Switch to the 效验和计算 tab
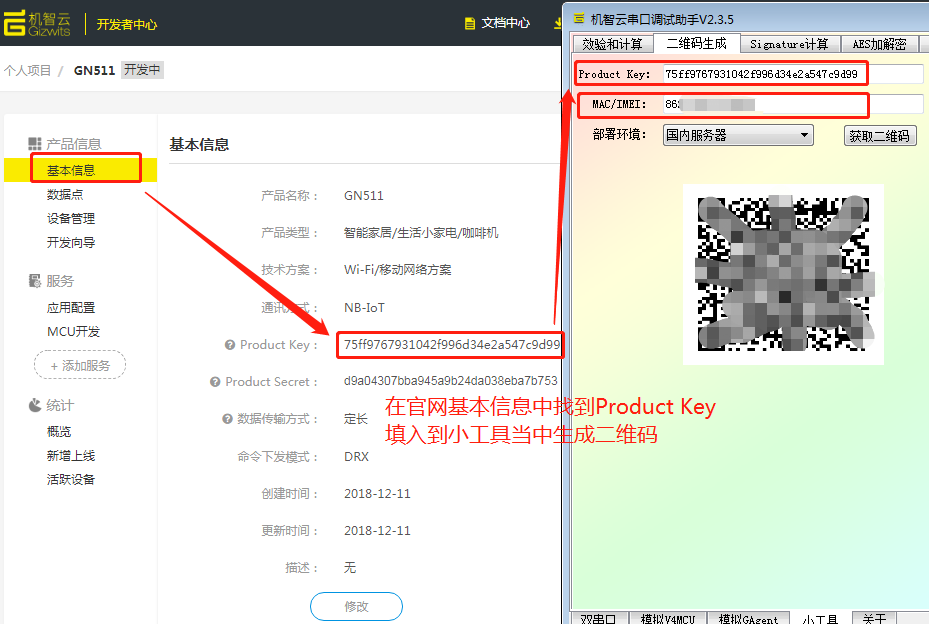The height and width of the screenshot is (624, 929). [x=612, y=44]
